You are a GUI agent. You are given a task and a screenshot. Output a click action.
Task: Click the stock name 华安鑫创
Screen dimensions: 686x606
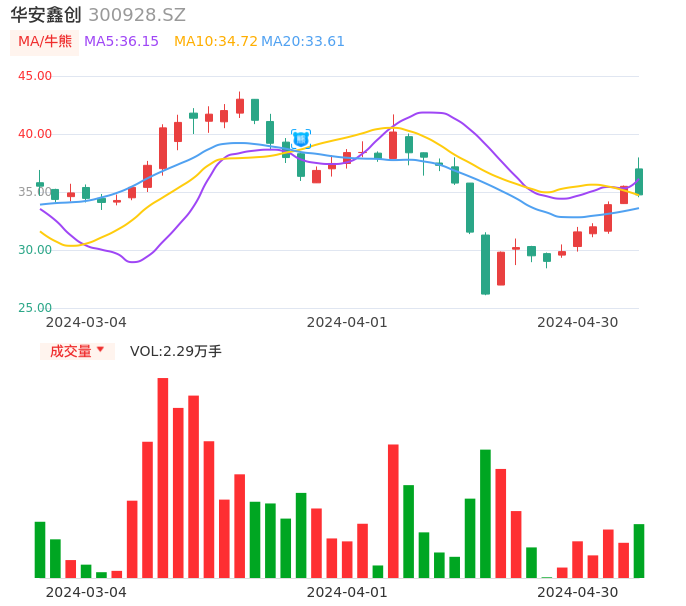click(x=46, y=15)
